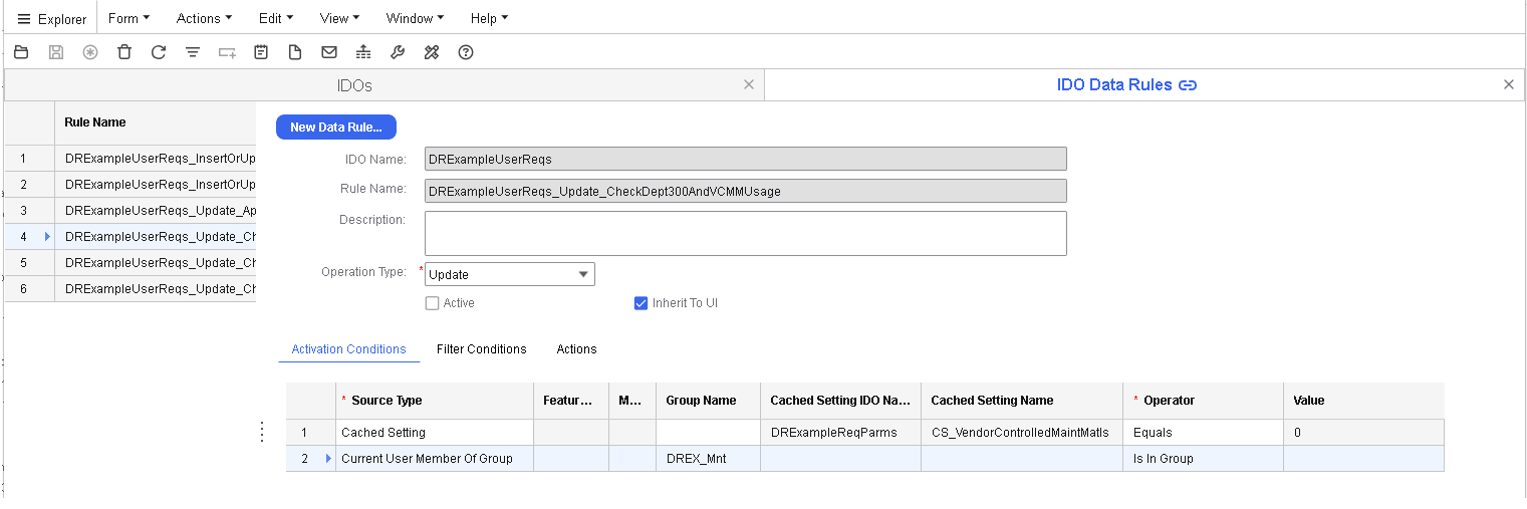Viewport: 1527px width, 509px height.
Task: Select the Filter Conditions tab
Action: [x=481, y=349]
